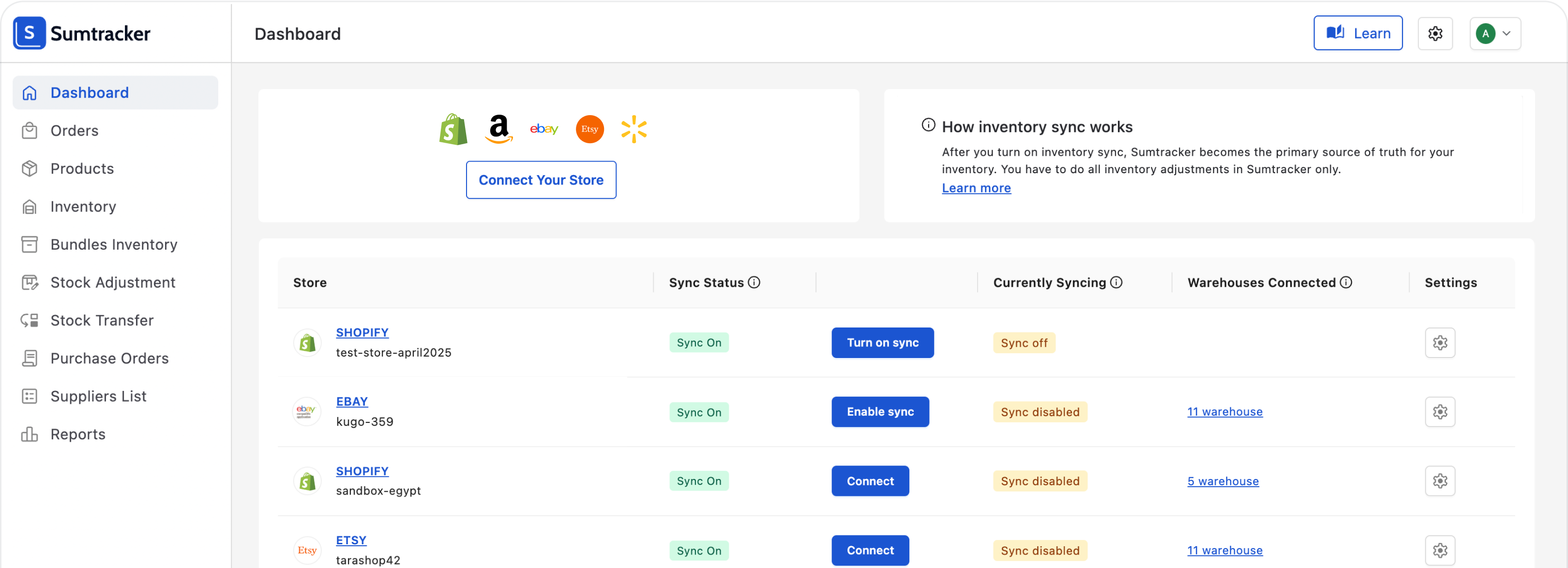Go to Purchase Orders in sidebar
The image size is (1568, 568).
click(109, 359)
